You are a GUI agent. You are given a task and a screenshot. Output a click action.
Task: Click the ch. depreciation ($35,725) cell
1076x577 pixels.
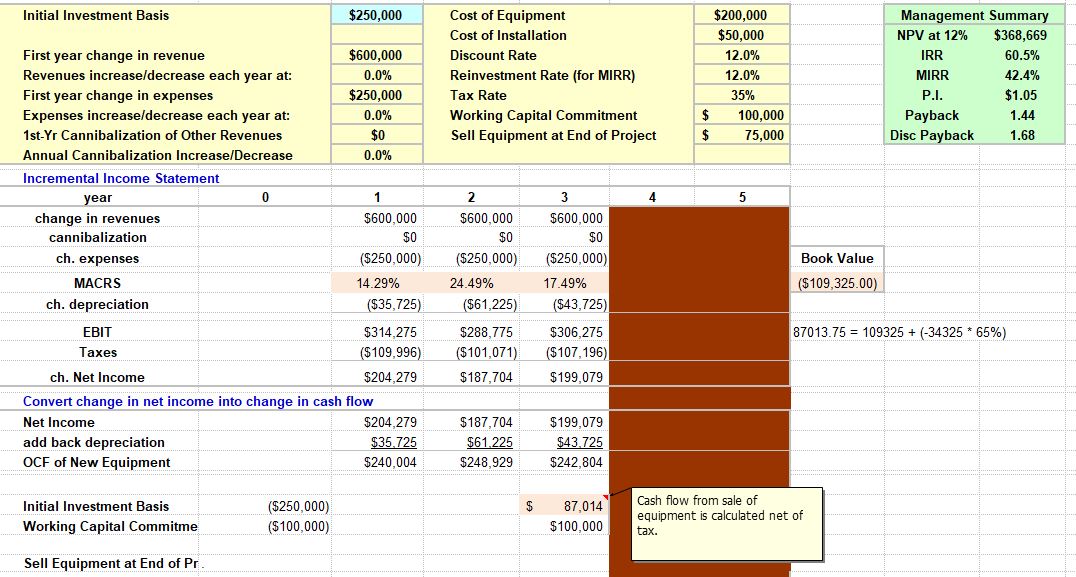tap(377, 304)
